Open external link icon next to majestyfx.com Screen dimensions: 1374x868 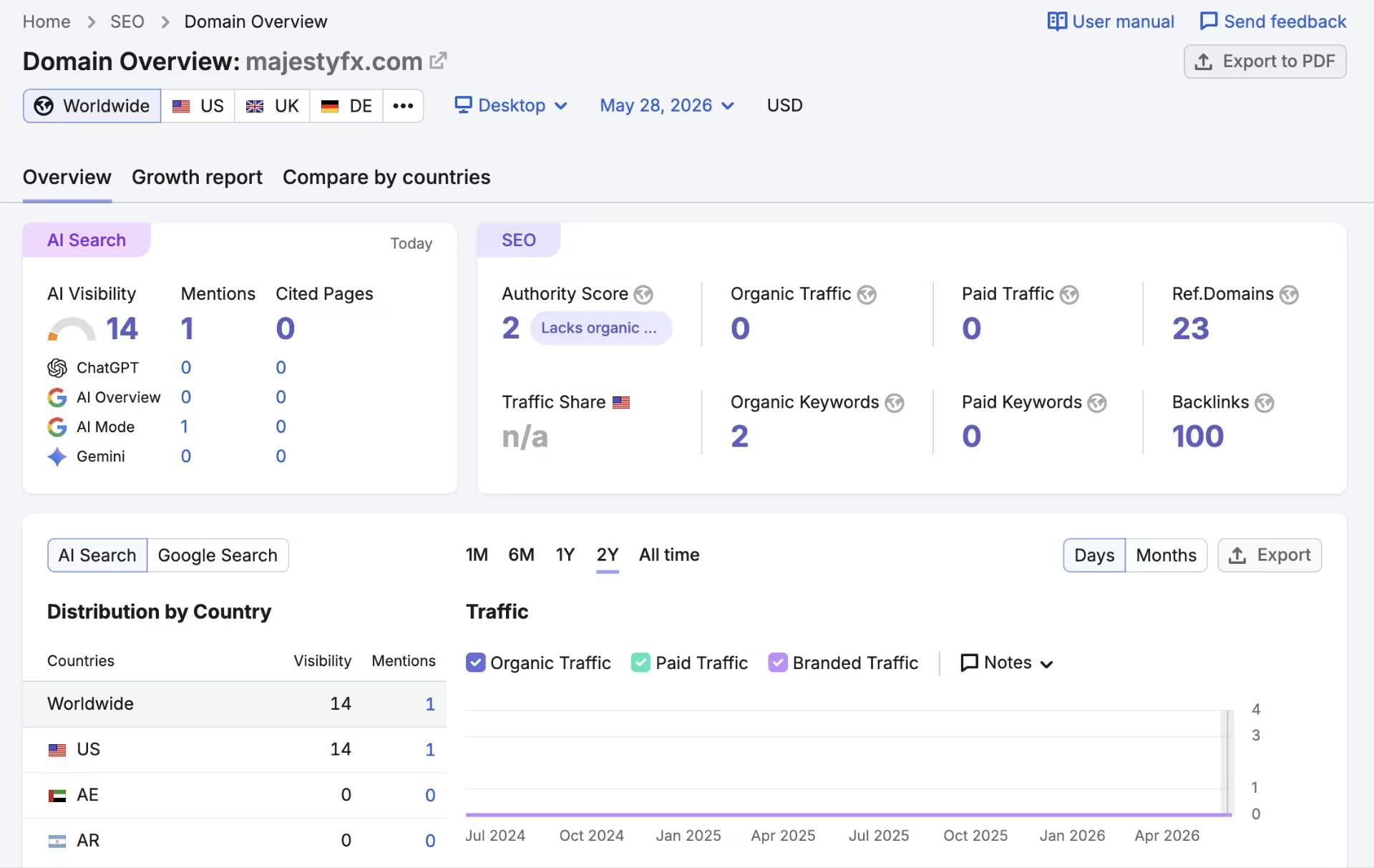pos(438,61)
